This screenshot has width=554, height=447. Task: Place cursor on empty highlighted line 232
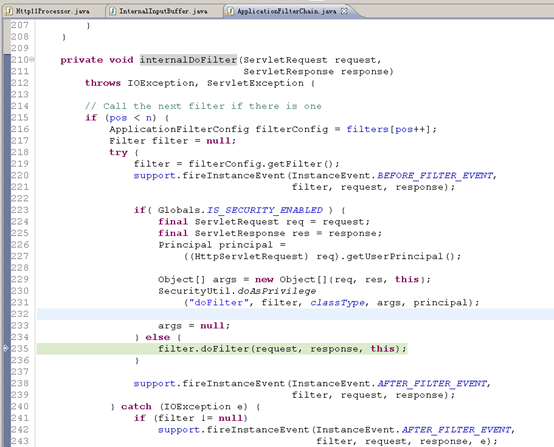pyautogui.click(x=295, y=314)
